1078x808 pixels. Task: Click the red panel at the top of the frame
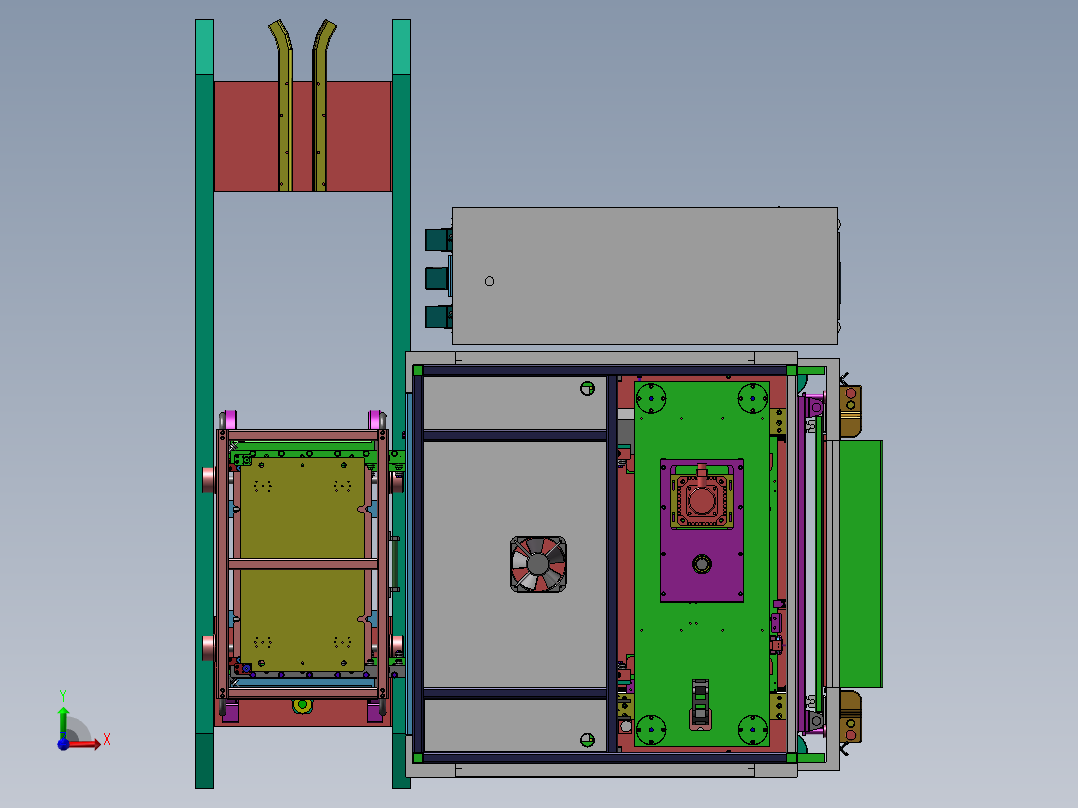click(x=302, y=136)
